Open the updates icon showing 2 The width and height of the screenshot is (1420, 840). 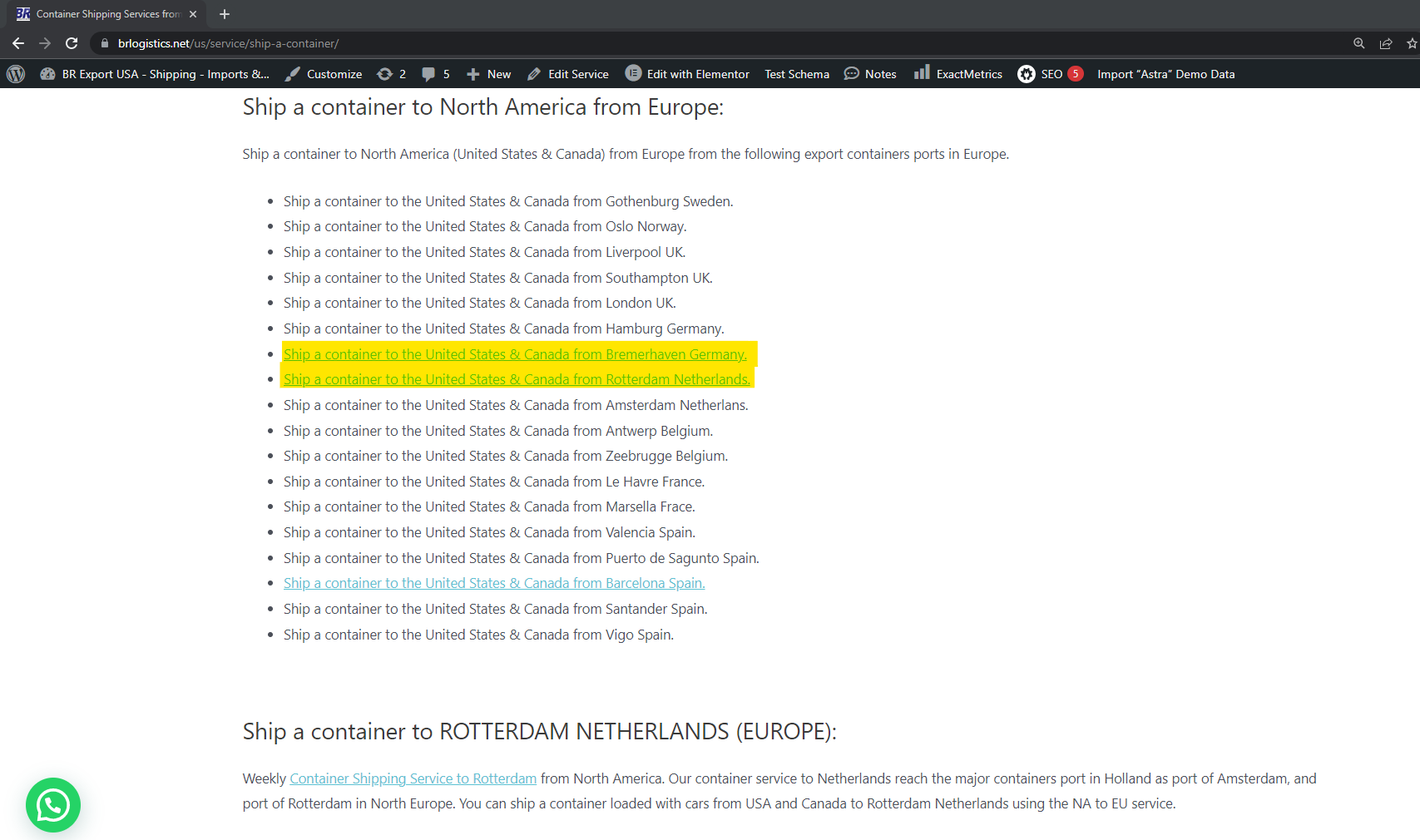click(391, 74)
